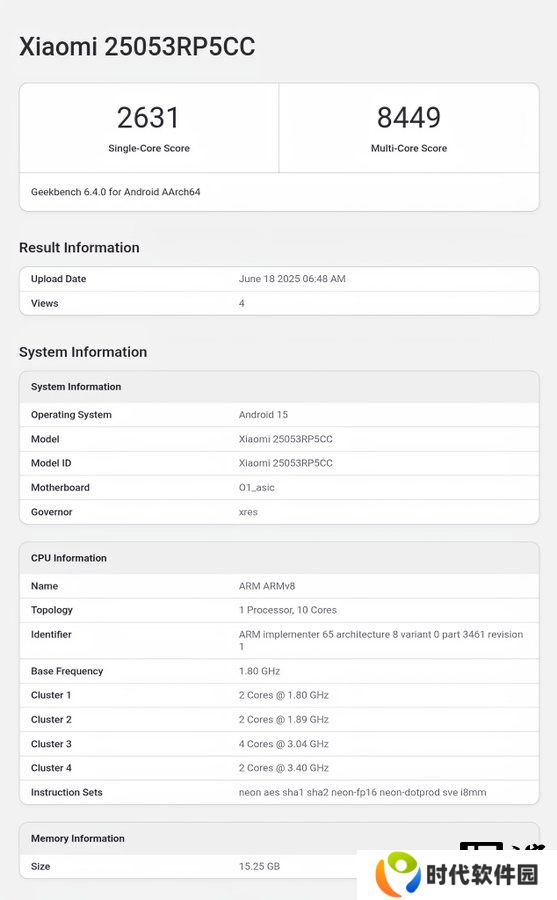Click the large System Information section heading

point(83,352)
